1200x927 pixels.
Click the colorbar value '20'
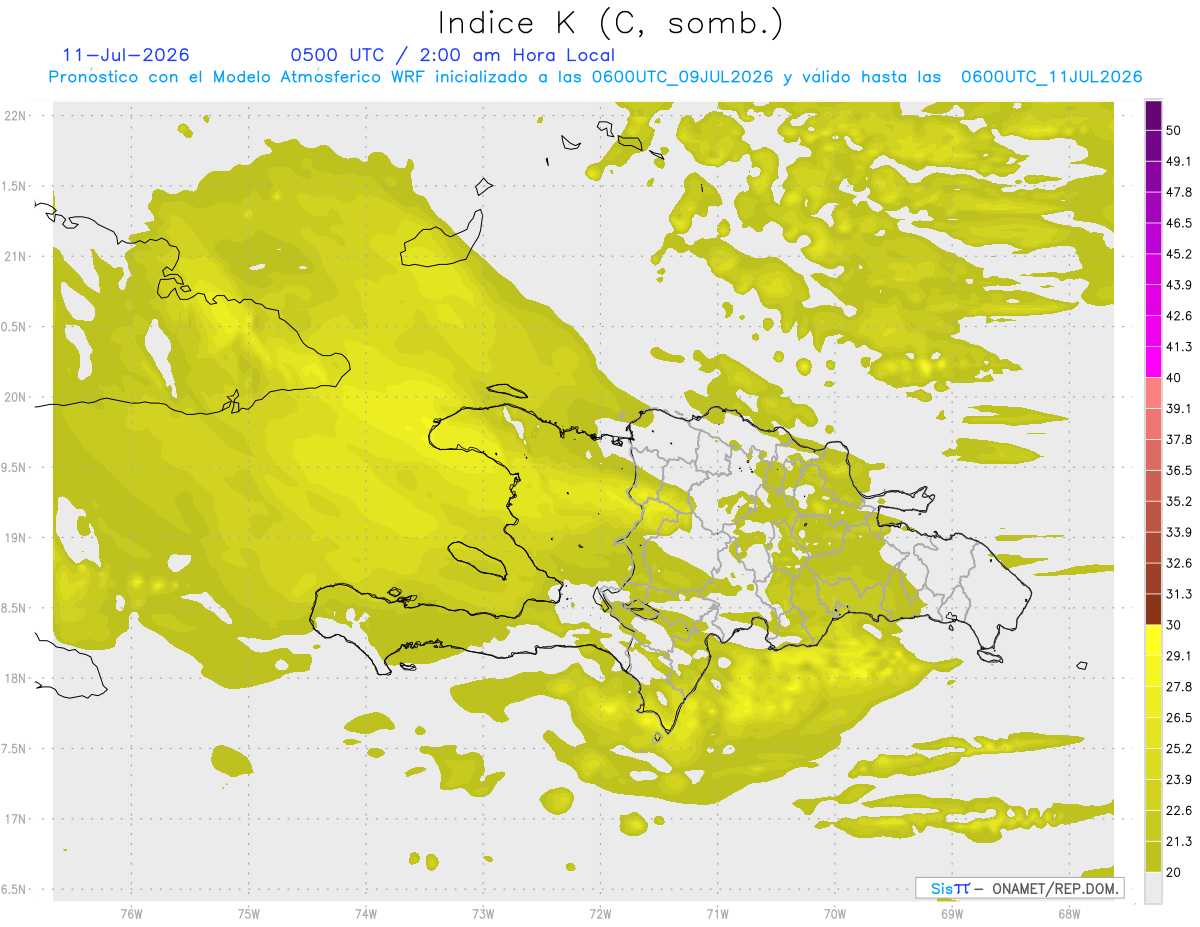(1173, 872)
